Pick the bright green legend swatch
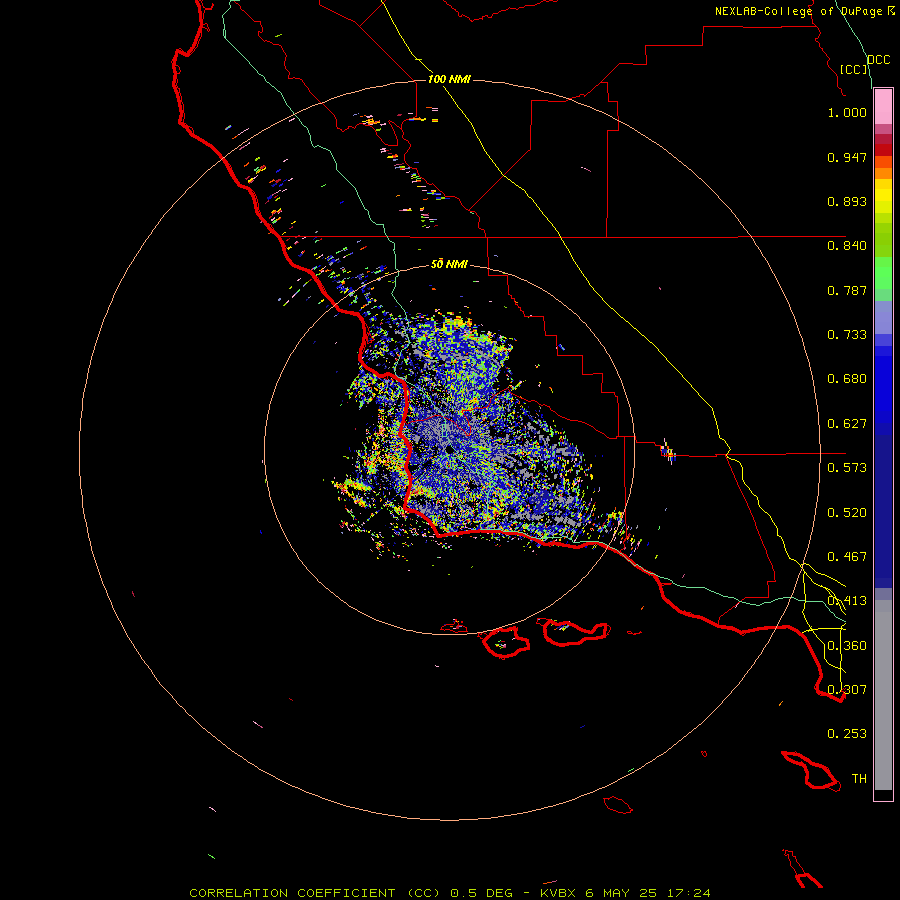 click(883, 273)
